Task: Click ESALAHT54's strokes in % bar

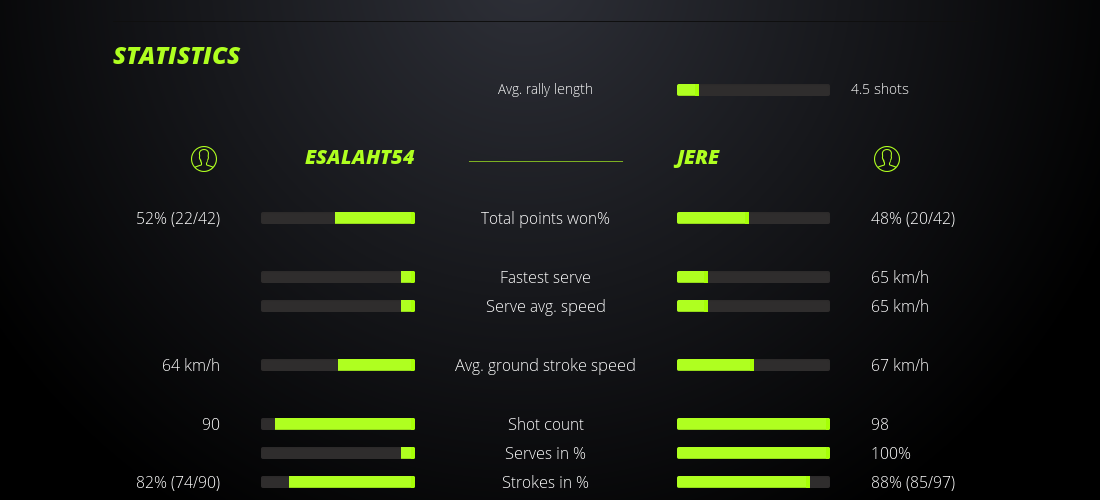Action: [338, 482]
